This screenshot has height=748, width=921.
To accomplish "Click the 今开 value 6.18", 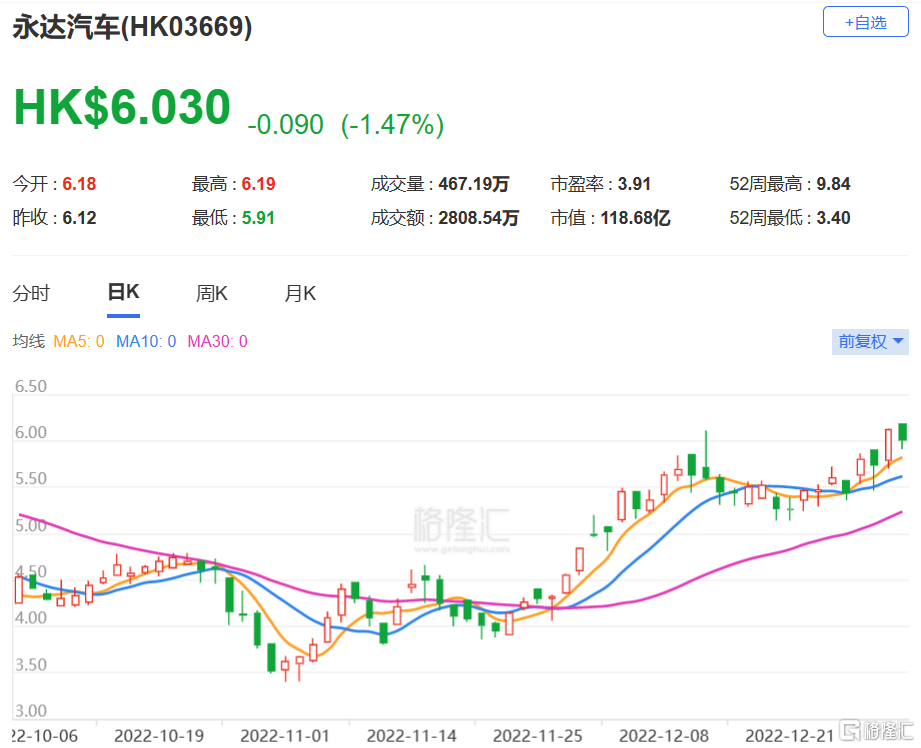I will click(79, 184).
